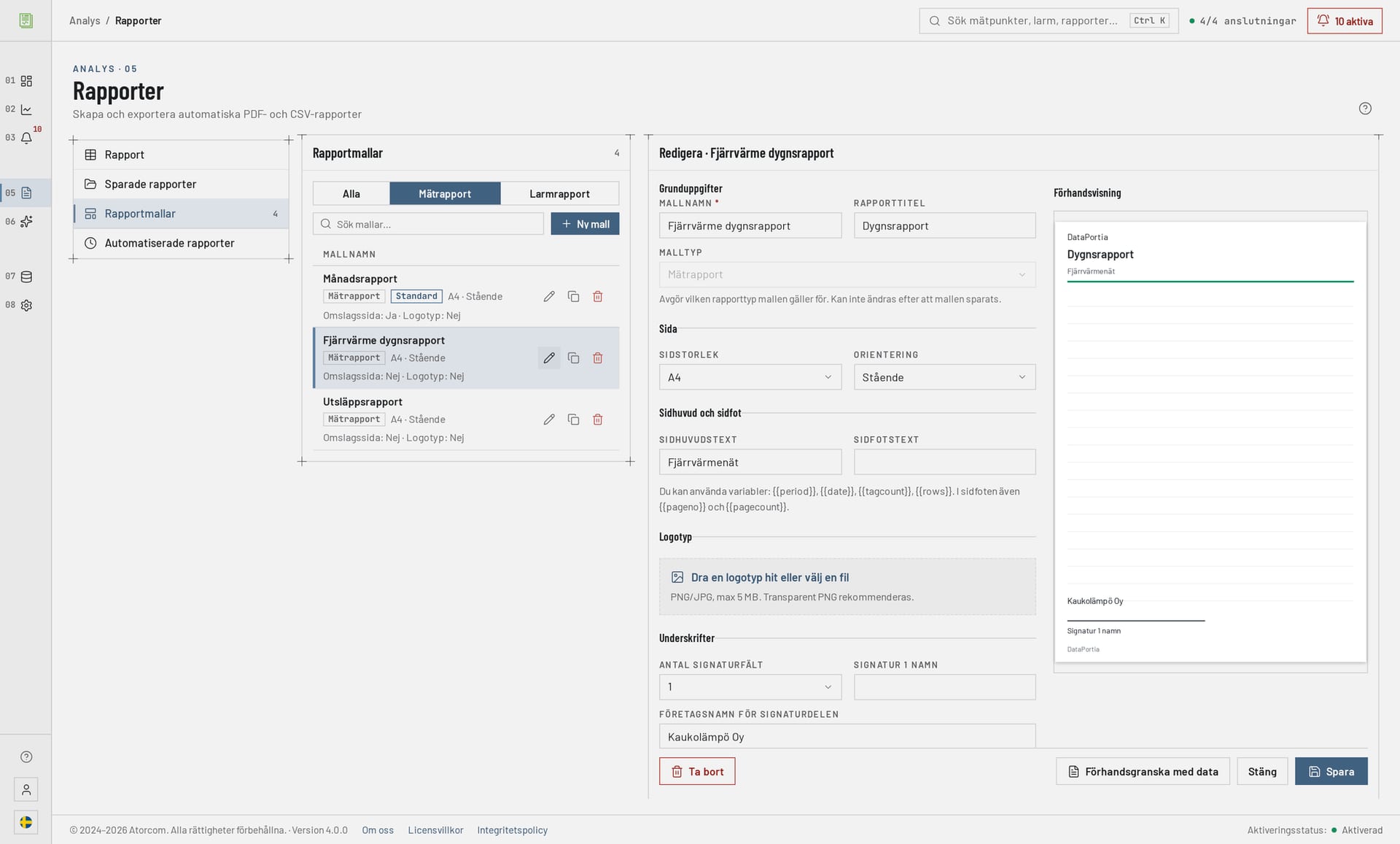Screen dimensions: 1400x844
Task: Click the Swedish flag language icon
Action: tap(26, 822)
